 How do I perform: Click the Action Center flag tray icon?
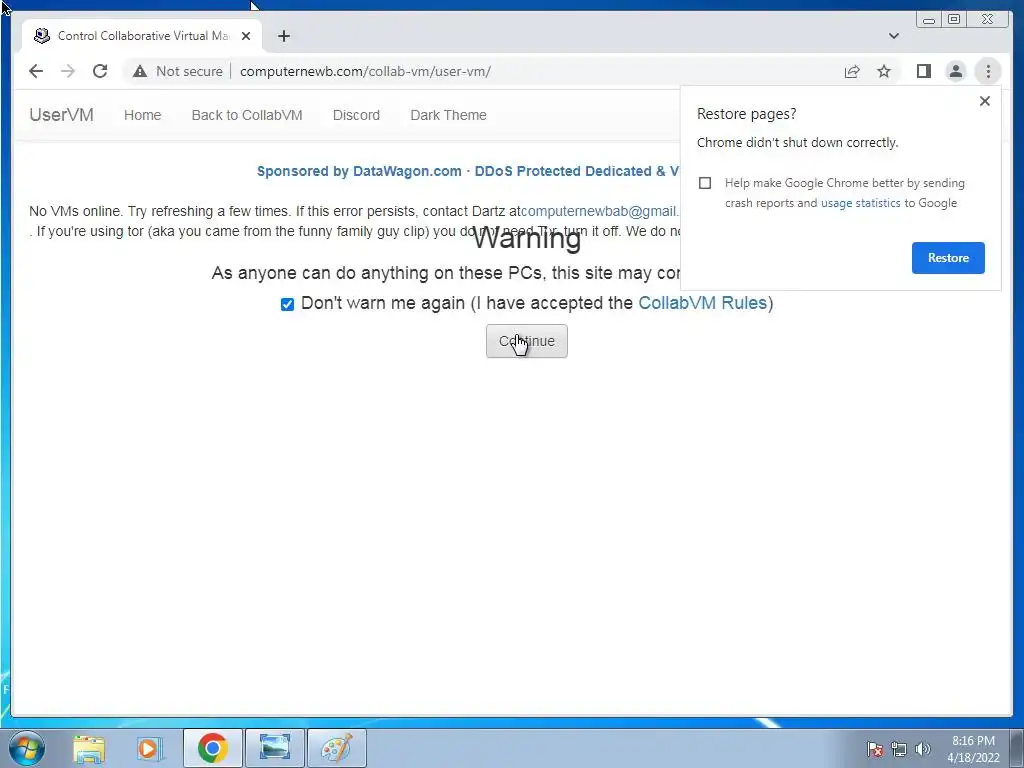point(874,749)
